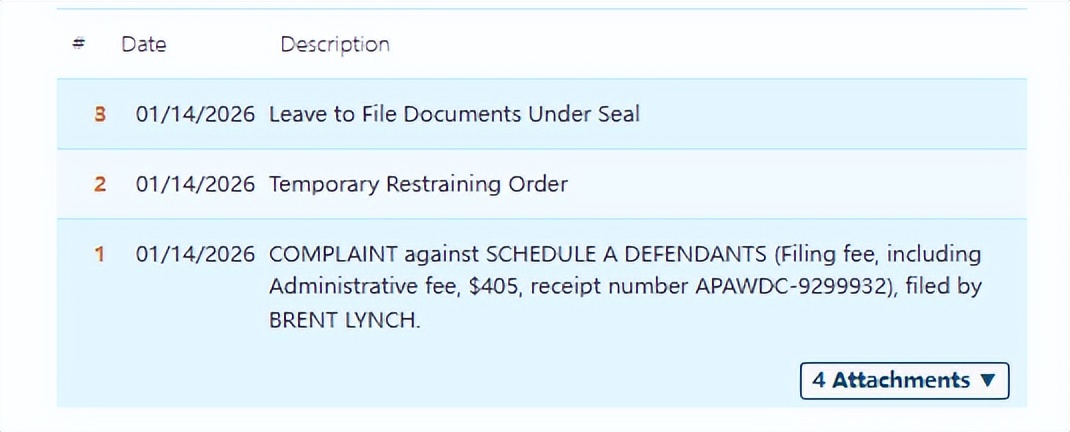
Task: Click Leave to File Documents Under Seal
Action: pos(454,114)
